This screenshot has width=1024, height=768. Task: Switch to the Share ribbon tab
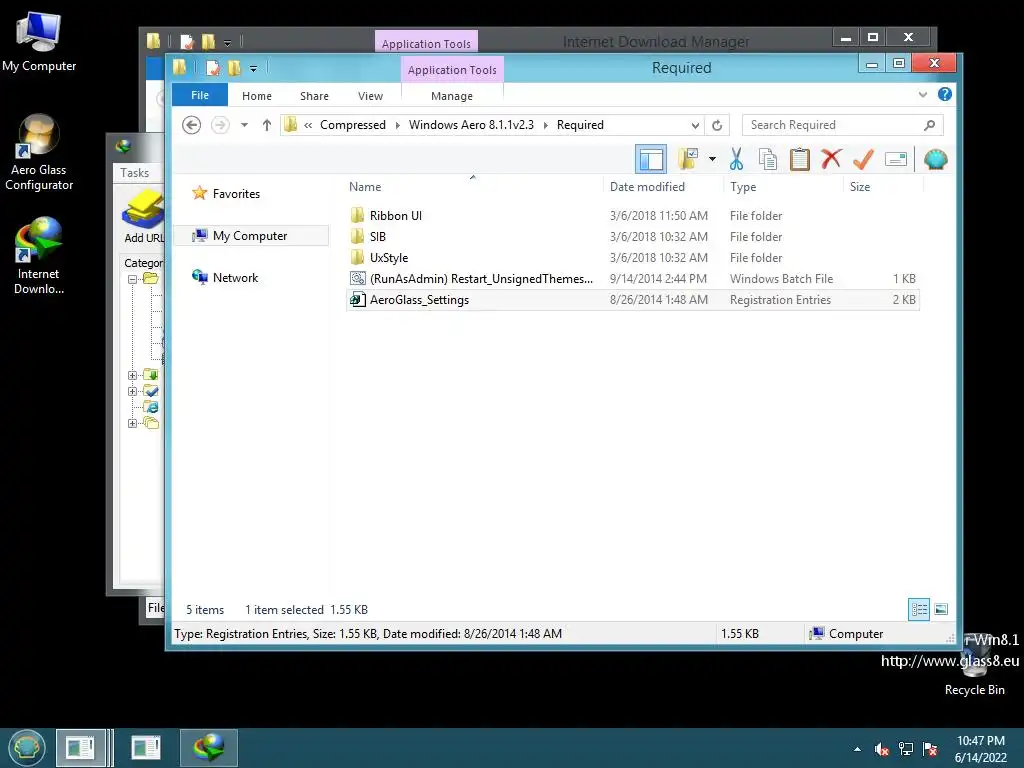coord(314,96)
